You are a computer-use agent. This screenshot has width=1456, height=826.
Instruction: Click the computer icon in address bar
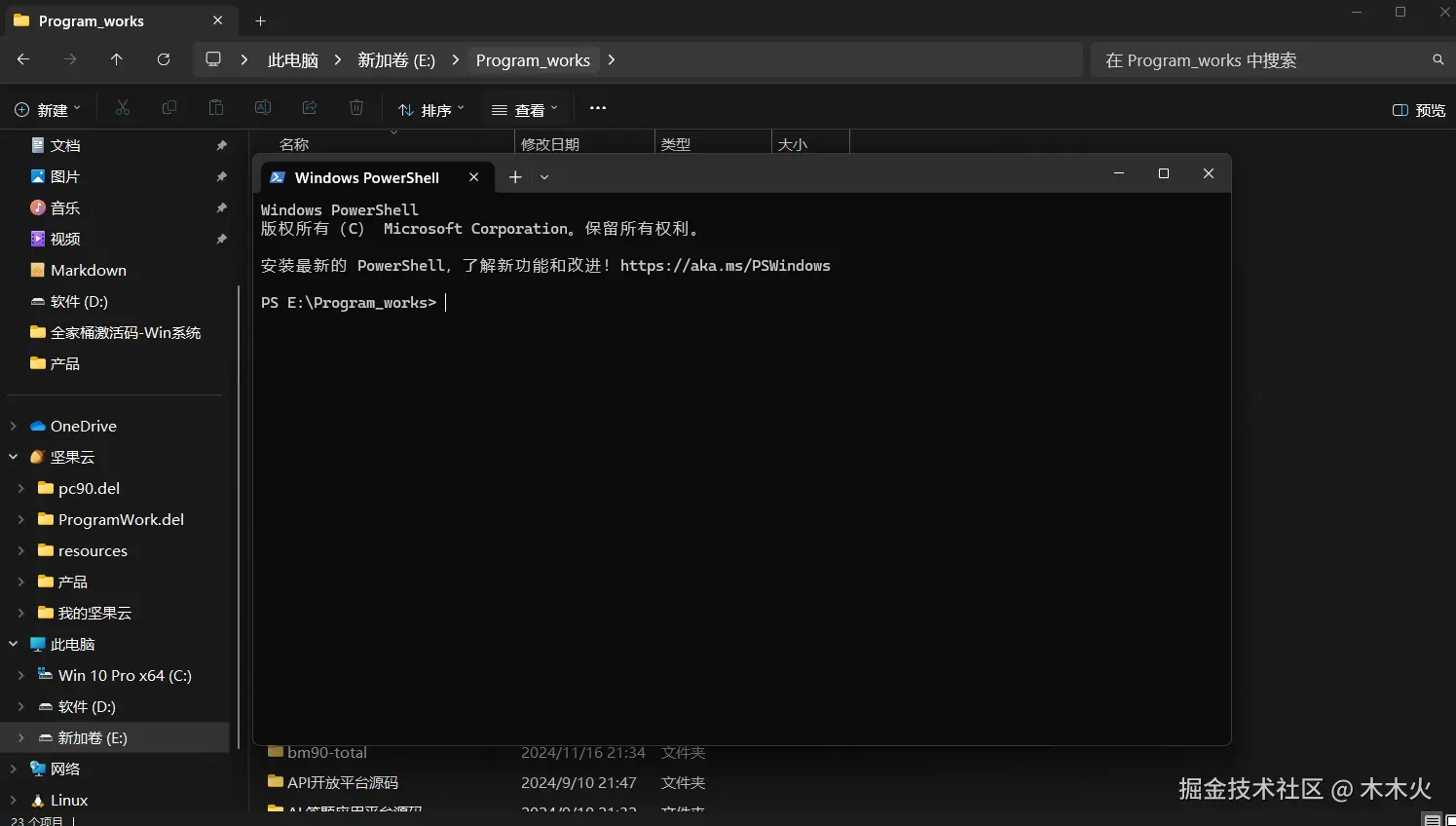[x=213, y=59]
